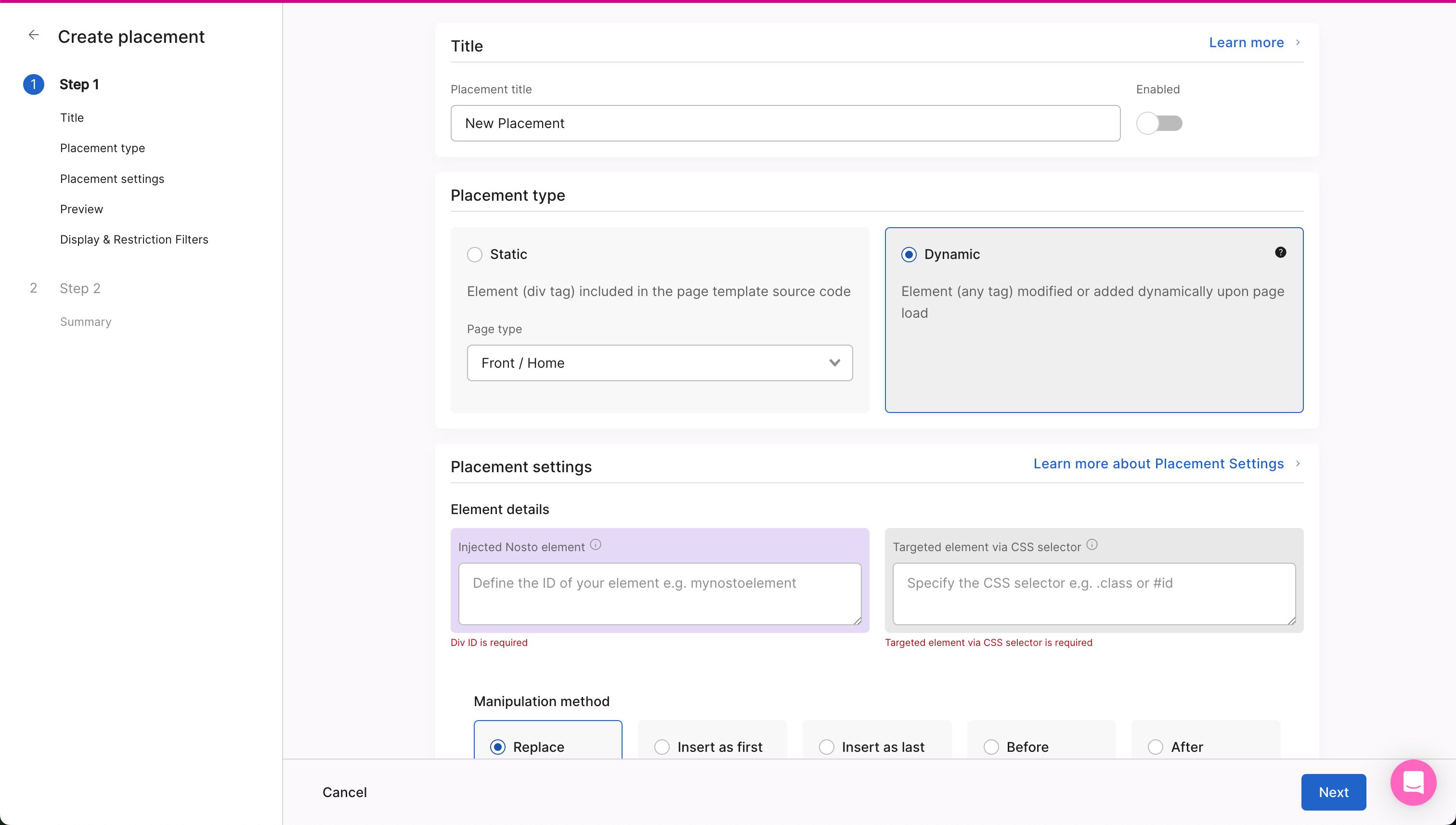Click info icon next to Injected Nosto element
The width and height of the screenshot is (1456, 825).
(x=595, y=544)
